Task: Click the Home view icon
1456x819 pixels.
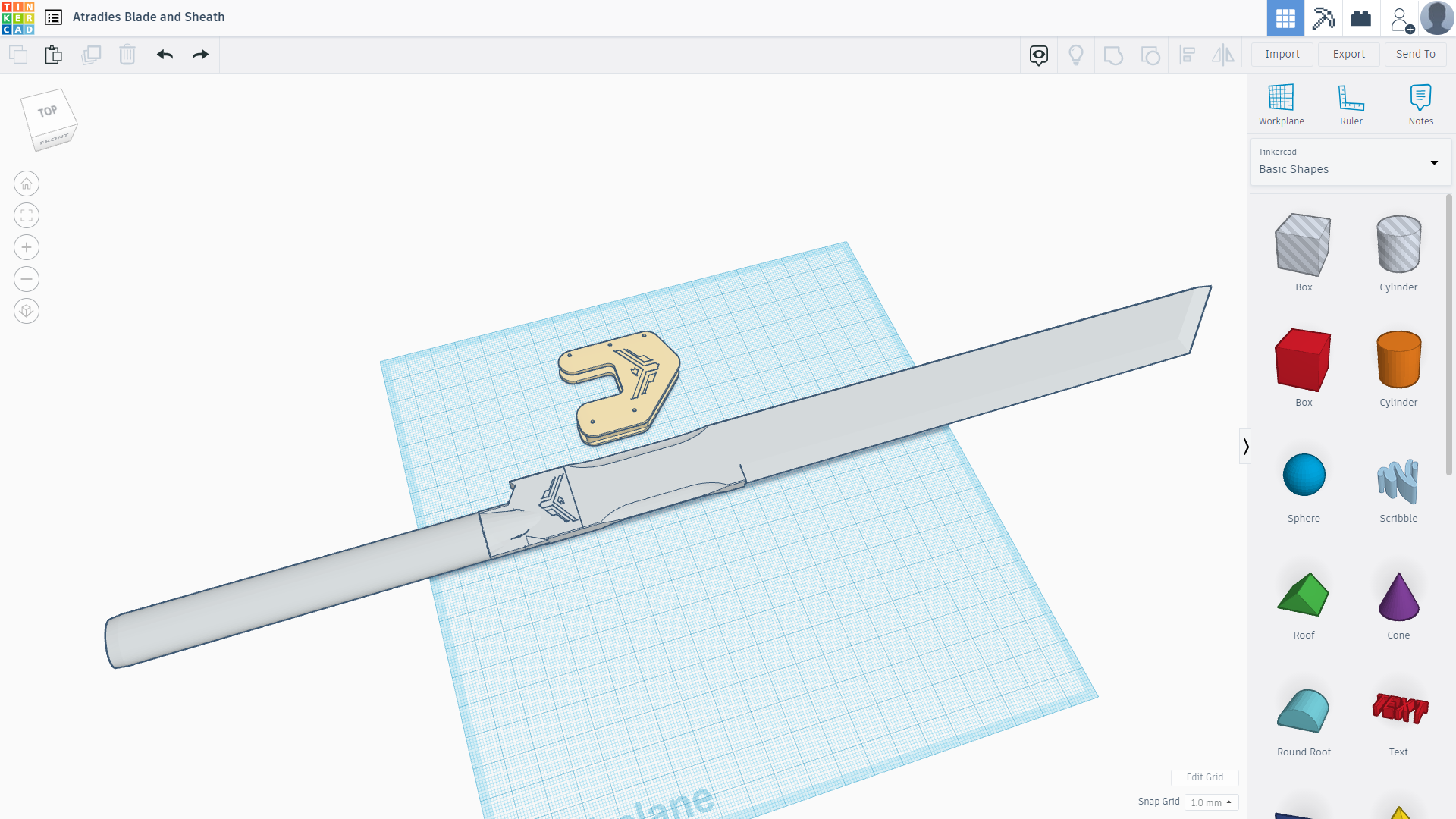Action: click(27, 184)
